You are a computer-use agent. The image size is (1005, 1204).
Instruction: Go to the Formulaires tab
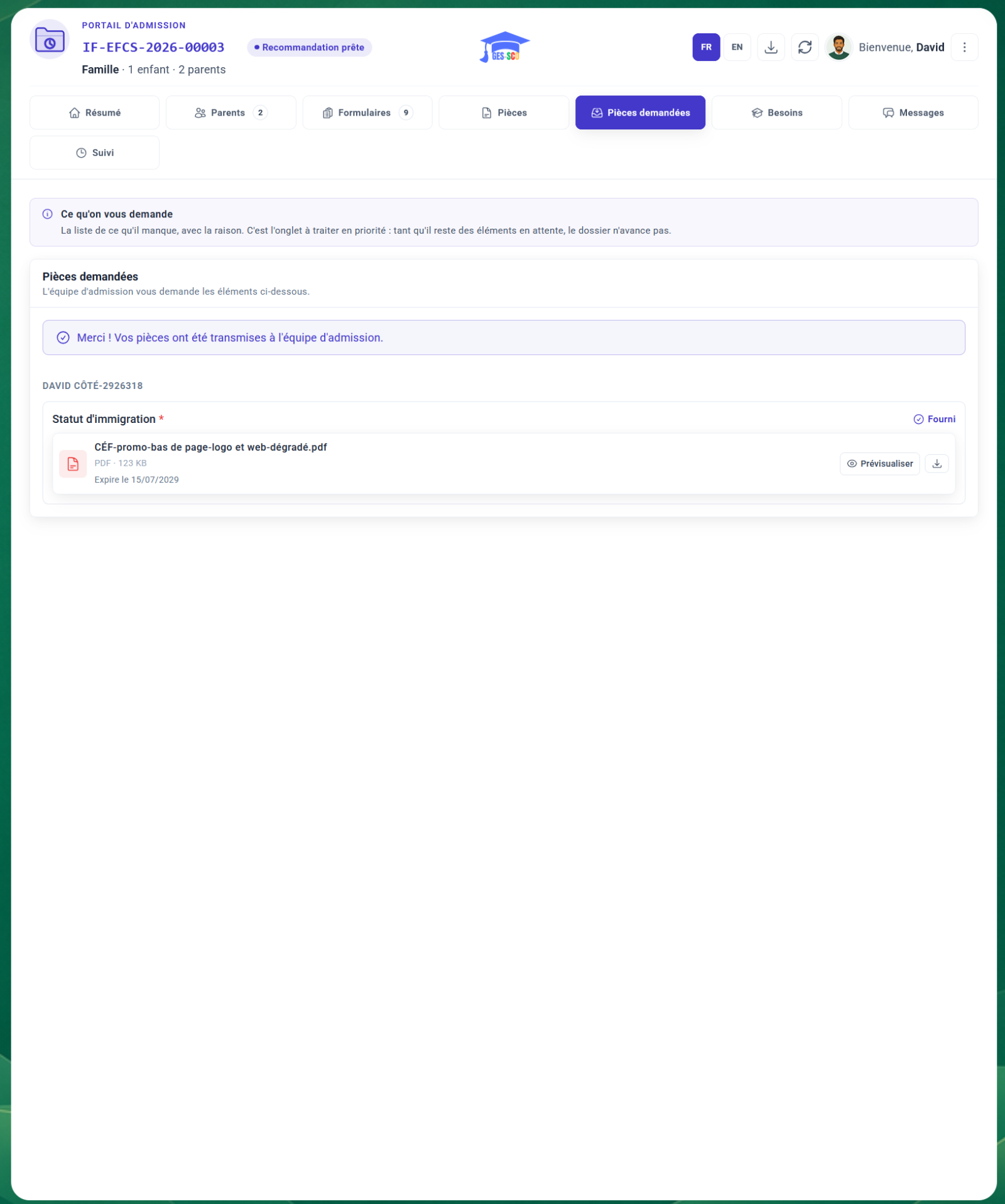click(x=367, y=112)
